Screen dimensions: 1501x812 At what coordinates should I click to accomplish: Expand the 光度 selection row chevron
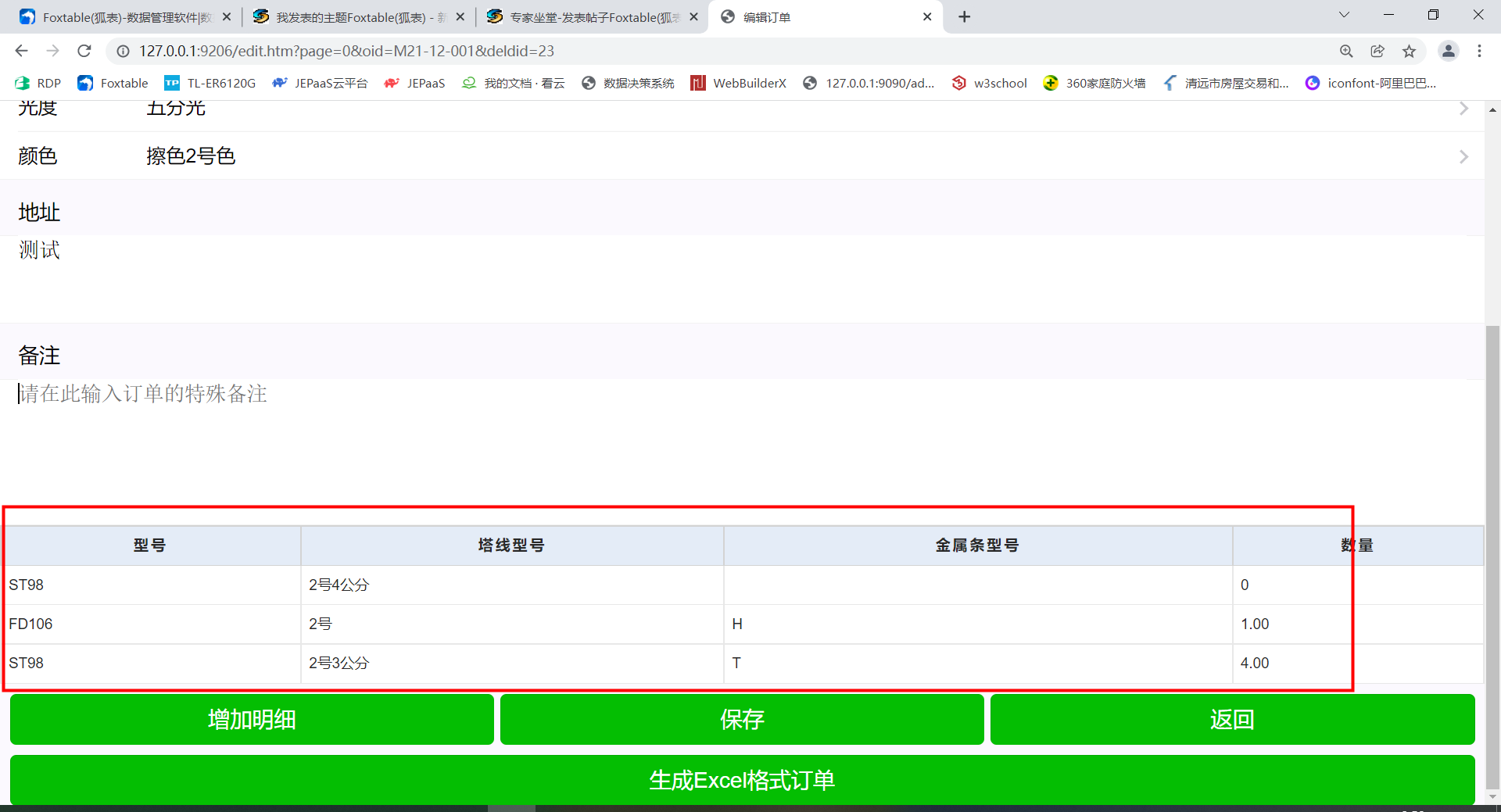pyautogui.click(x=1463, y=109)
